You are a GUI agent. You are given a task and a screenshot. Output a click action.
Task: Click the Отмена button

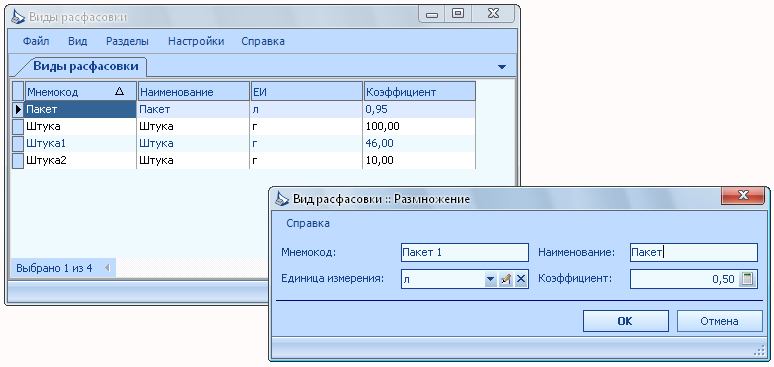(719, 321)
